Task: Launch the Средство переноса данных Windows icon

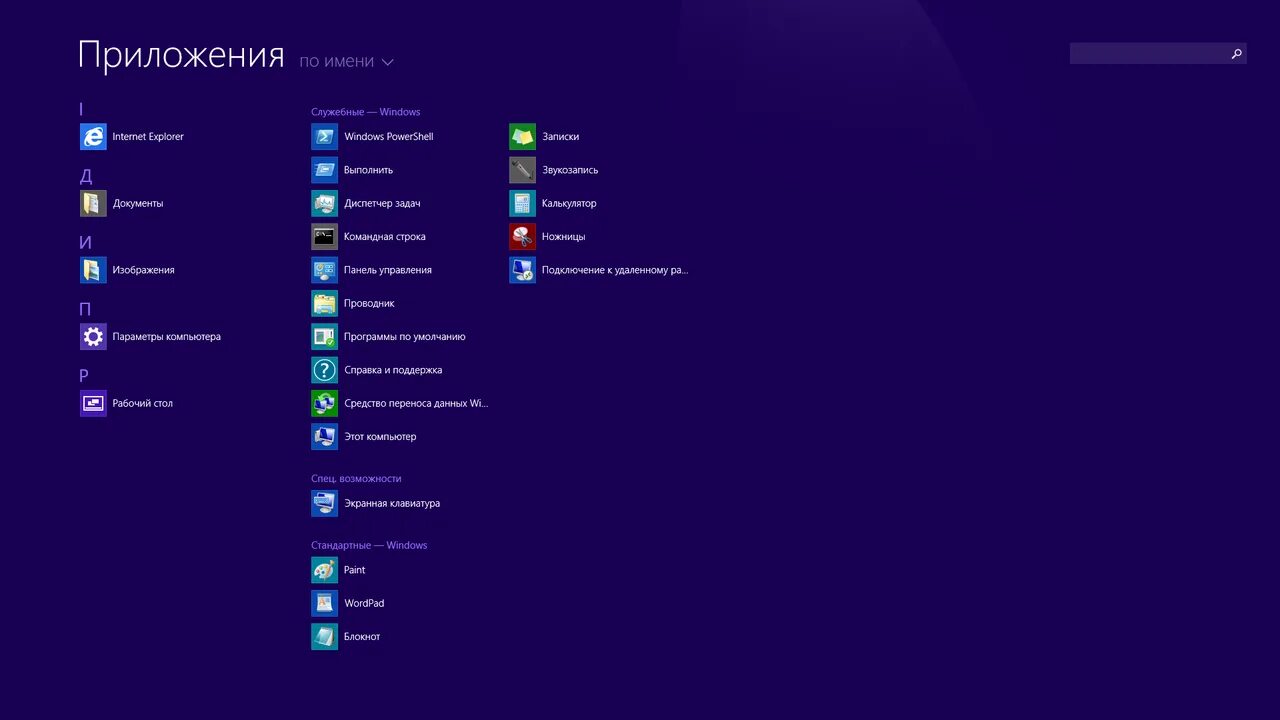Action: [x=324, y=403]
